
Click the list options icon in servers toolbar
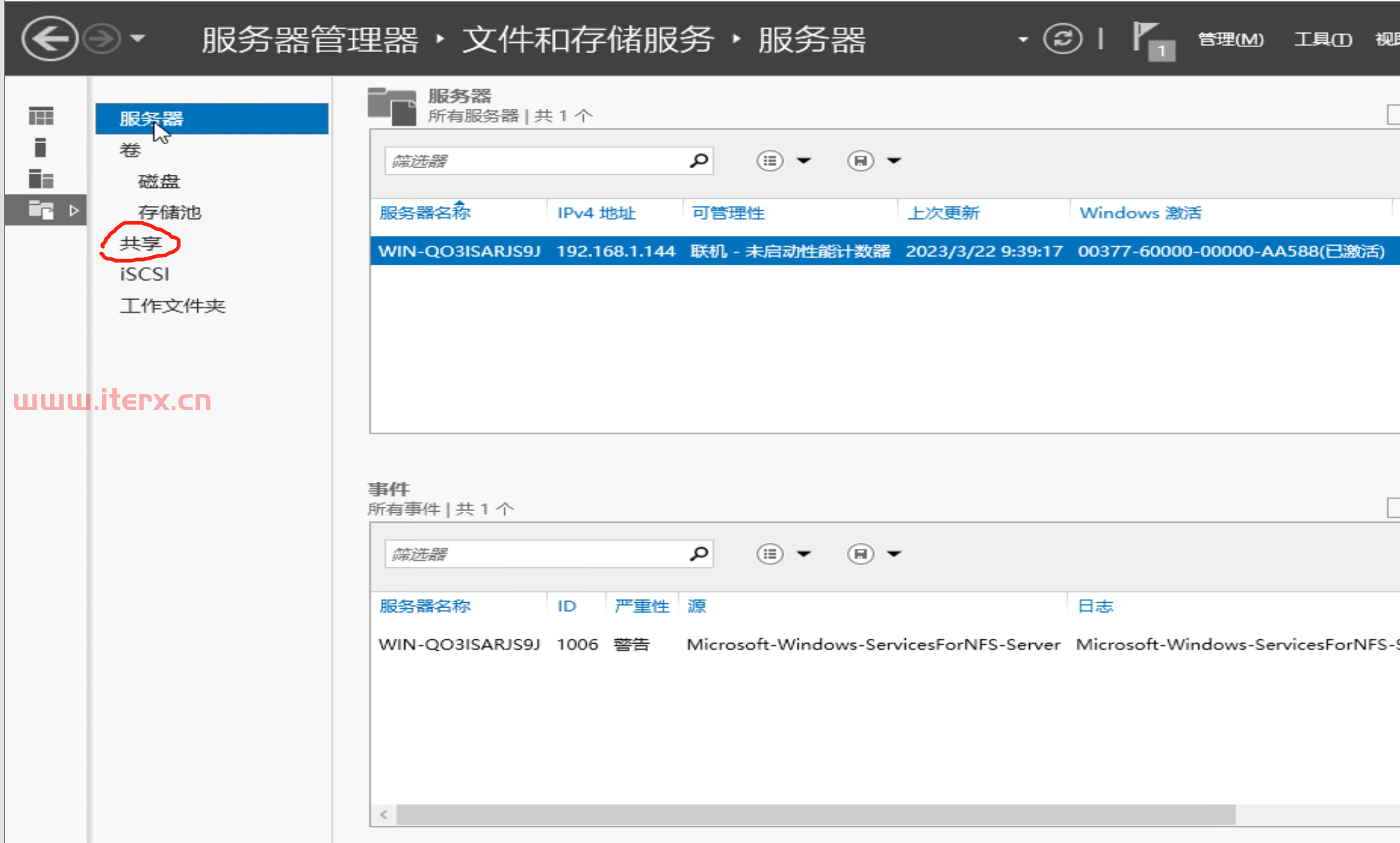(x=769, y=161)
